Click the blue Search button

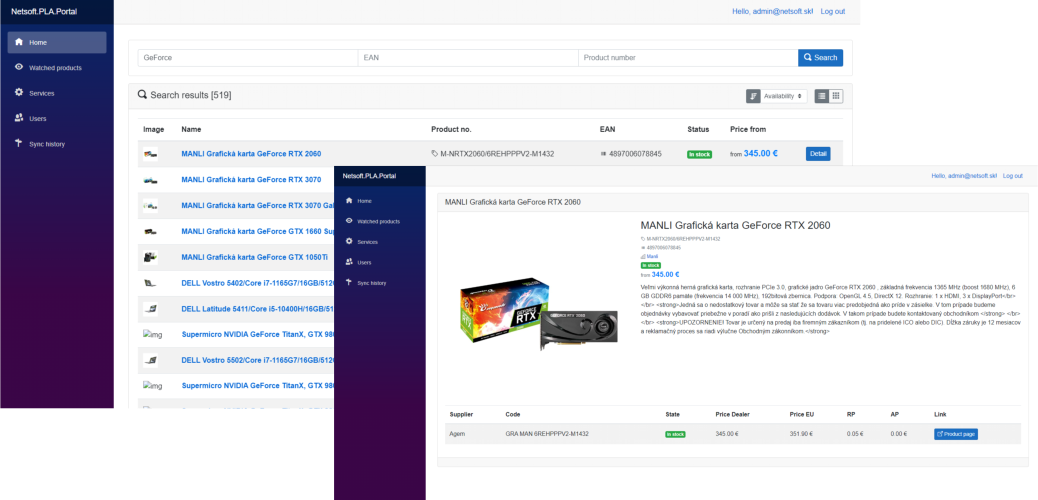[x=821, y=58]
